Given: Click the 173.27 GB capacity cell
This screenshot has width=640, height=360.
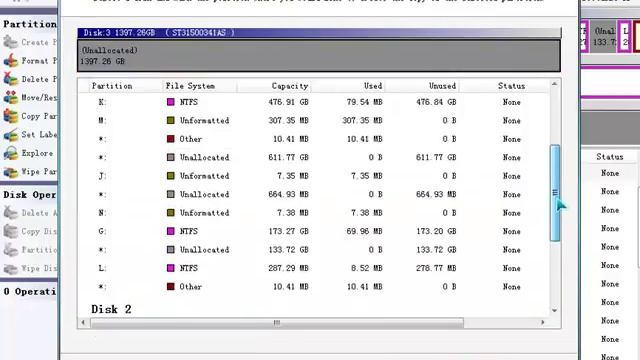Looking at the screenshot, I should (288, 231).
